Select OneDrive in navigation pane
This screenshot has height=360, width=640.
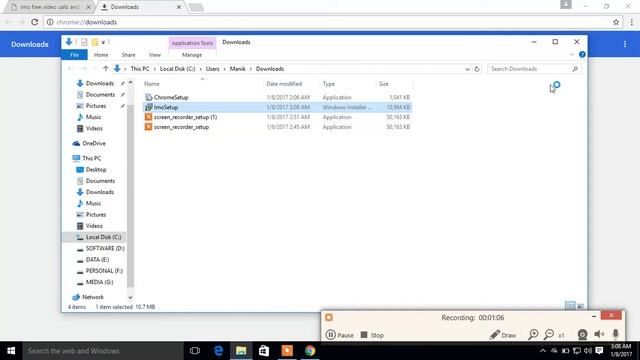pos(93,143)
